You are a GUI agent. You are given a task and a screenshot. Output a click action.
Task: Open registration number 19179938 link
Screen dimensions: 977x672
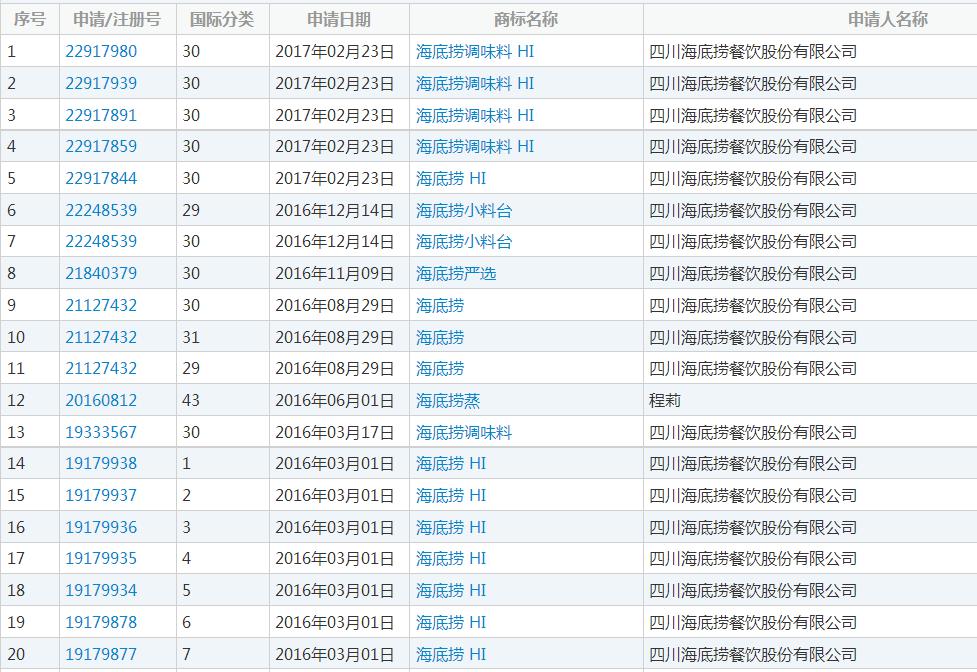(x=101, y=463)
